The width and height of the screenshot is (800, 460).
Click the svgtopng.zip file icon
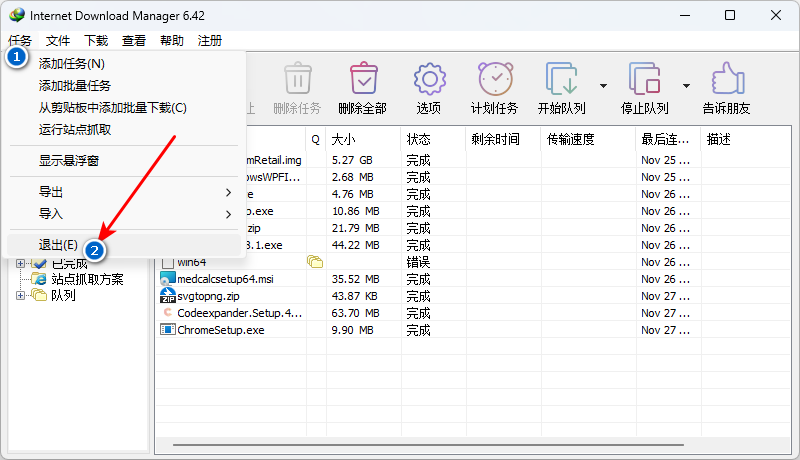(x=168, y=296)
